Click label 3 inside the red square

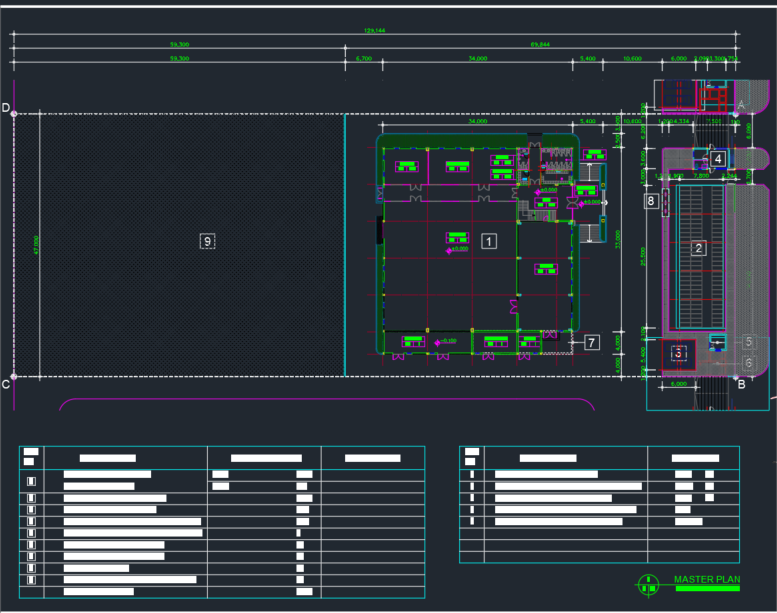point(679,353)
